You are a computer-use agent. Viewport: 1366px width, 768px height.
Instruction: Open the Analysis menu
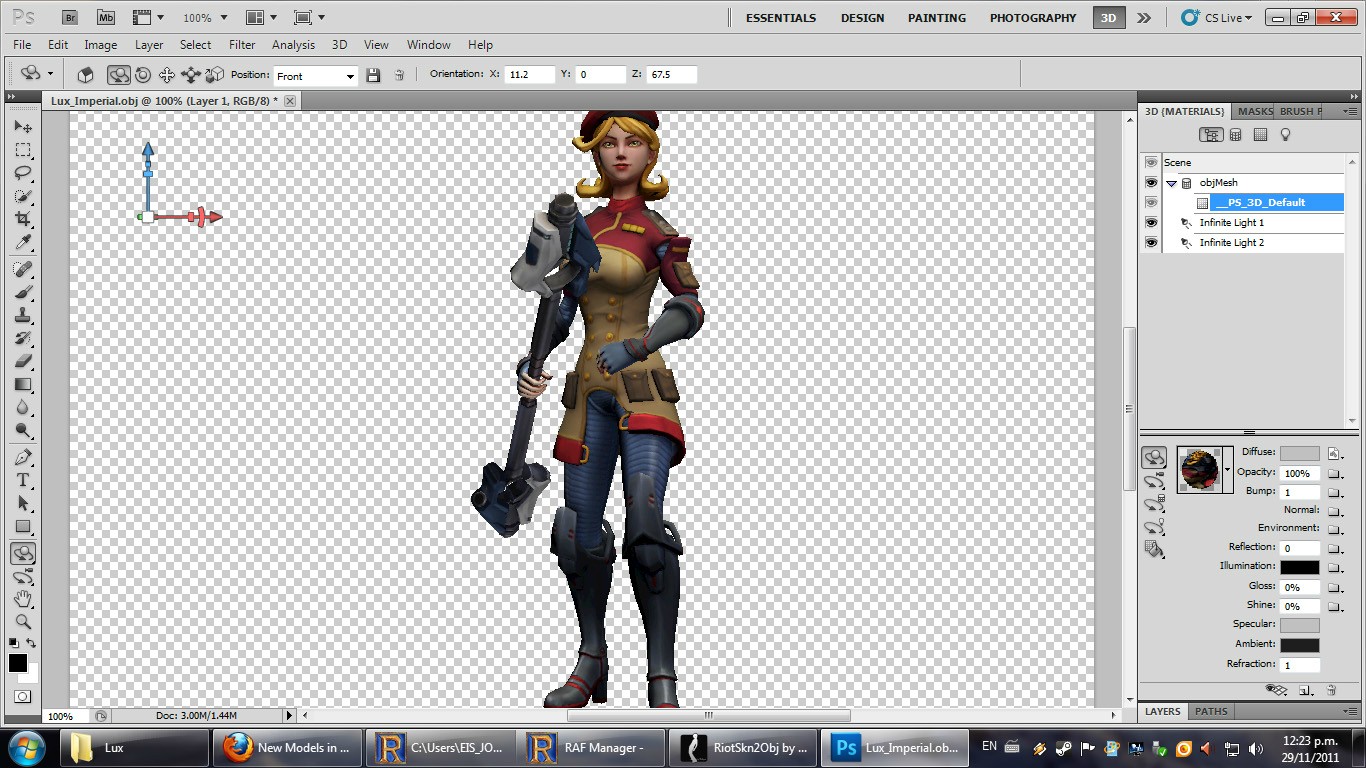293,45
